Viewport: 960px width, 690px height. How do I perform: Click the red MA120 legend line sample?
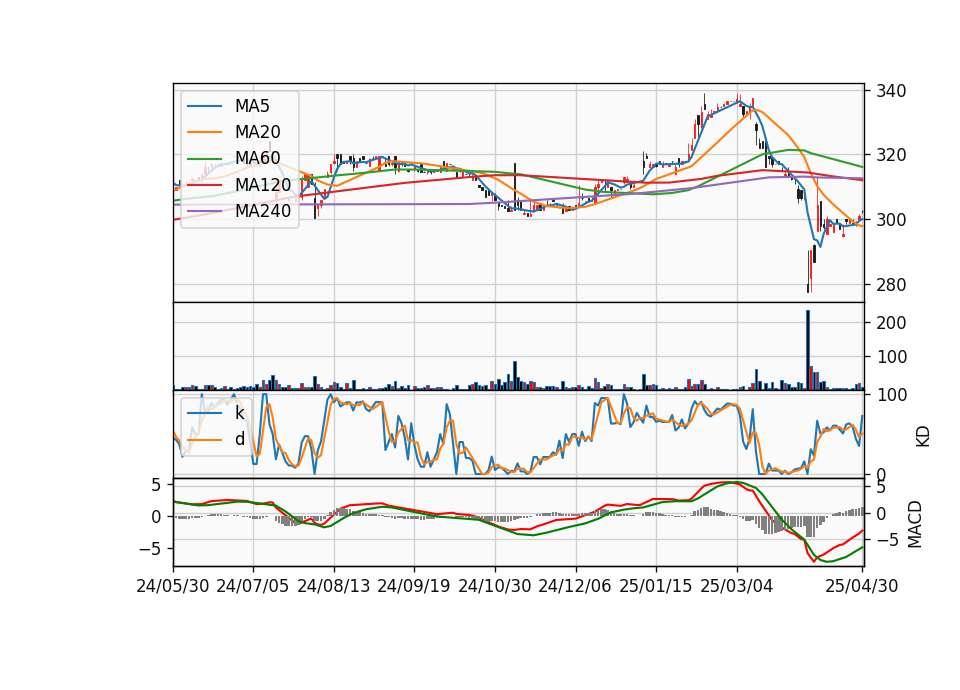point(204,185)
